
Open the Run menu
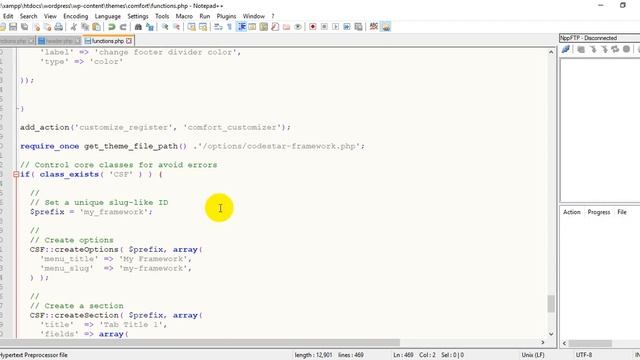coord(204,16)
